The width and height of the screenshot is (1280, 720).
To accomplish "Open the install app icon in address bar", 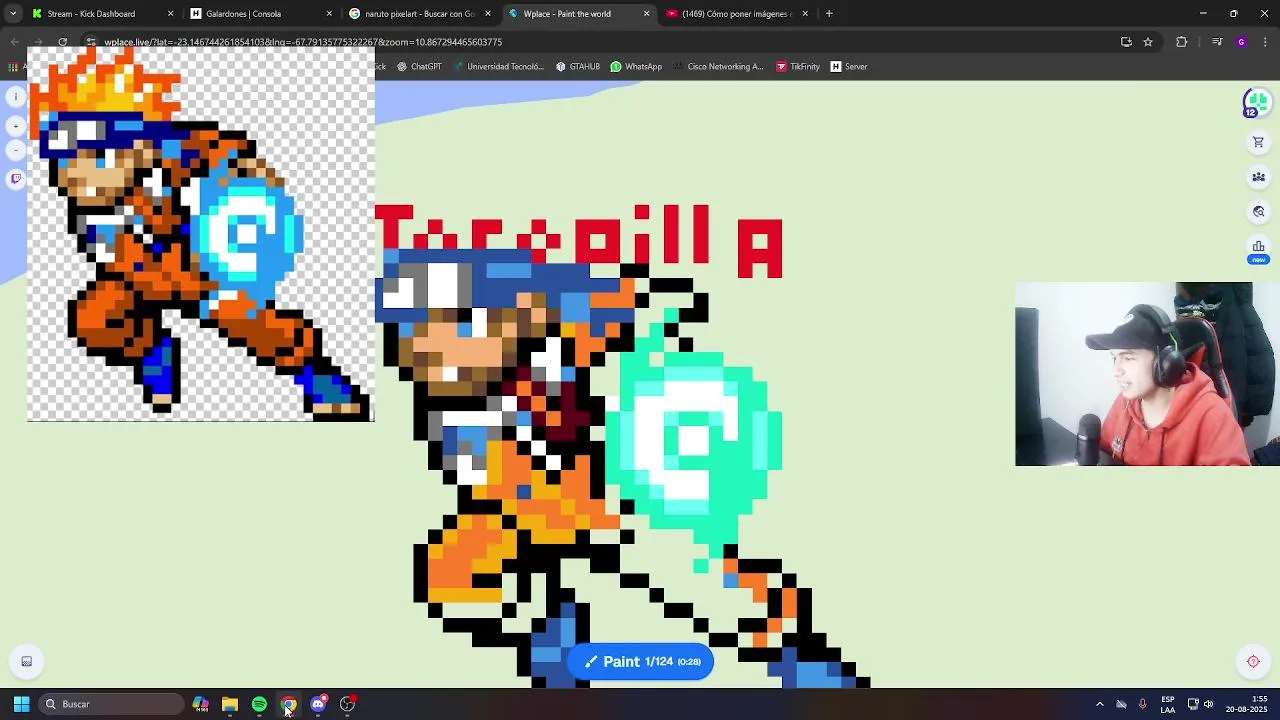I will point(1126,42).
